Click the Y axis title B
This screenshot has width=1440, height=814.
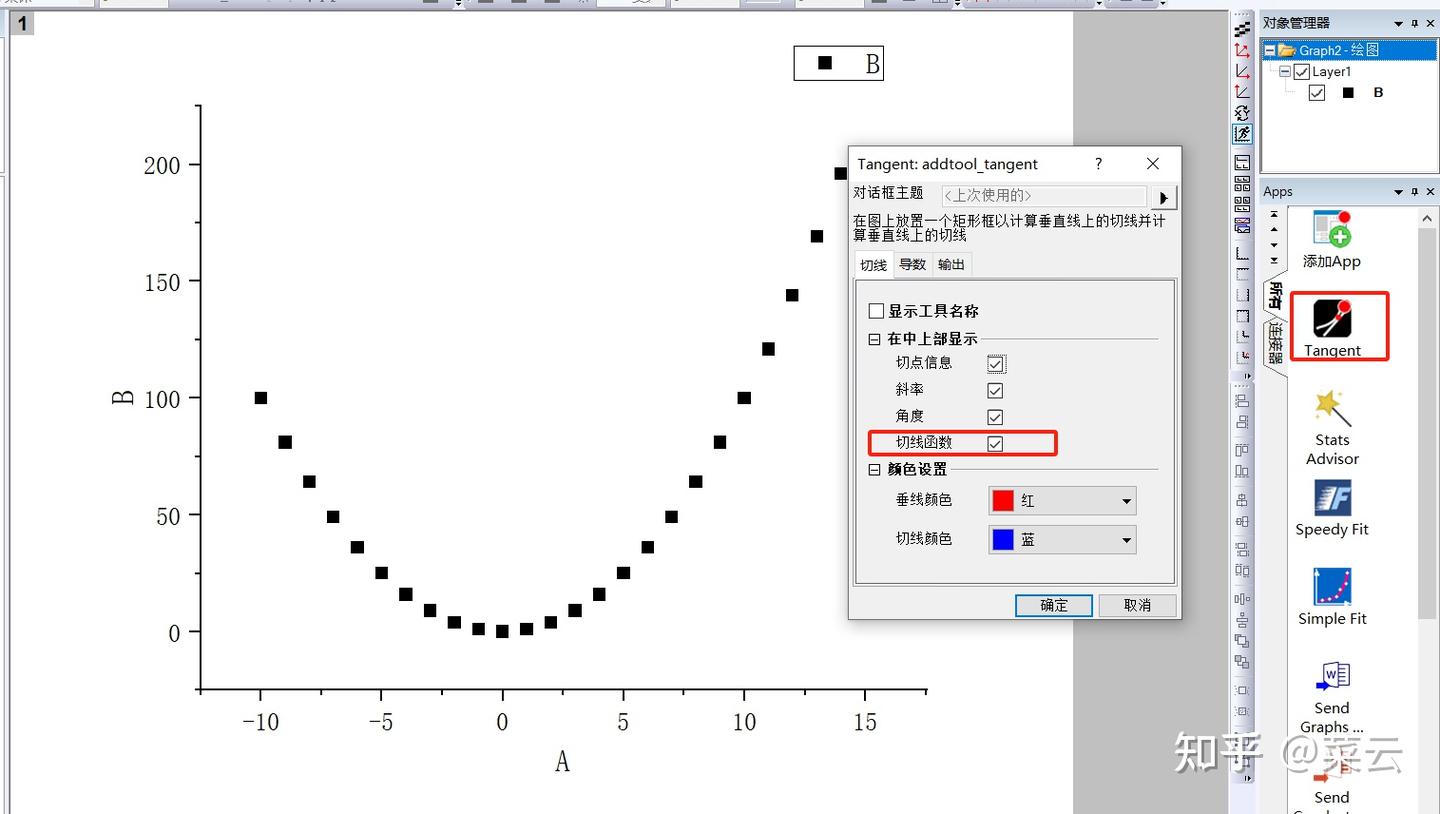(122, 397)
